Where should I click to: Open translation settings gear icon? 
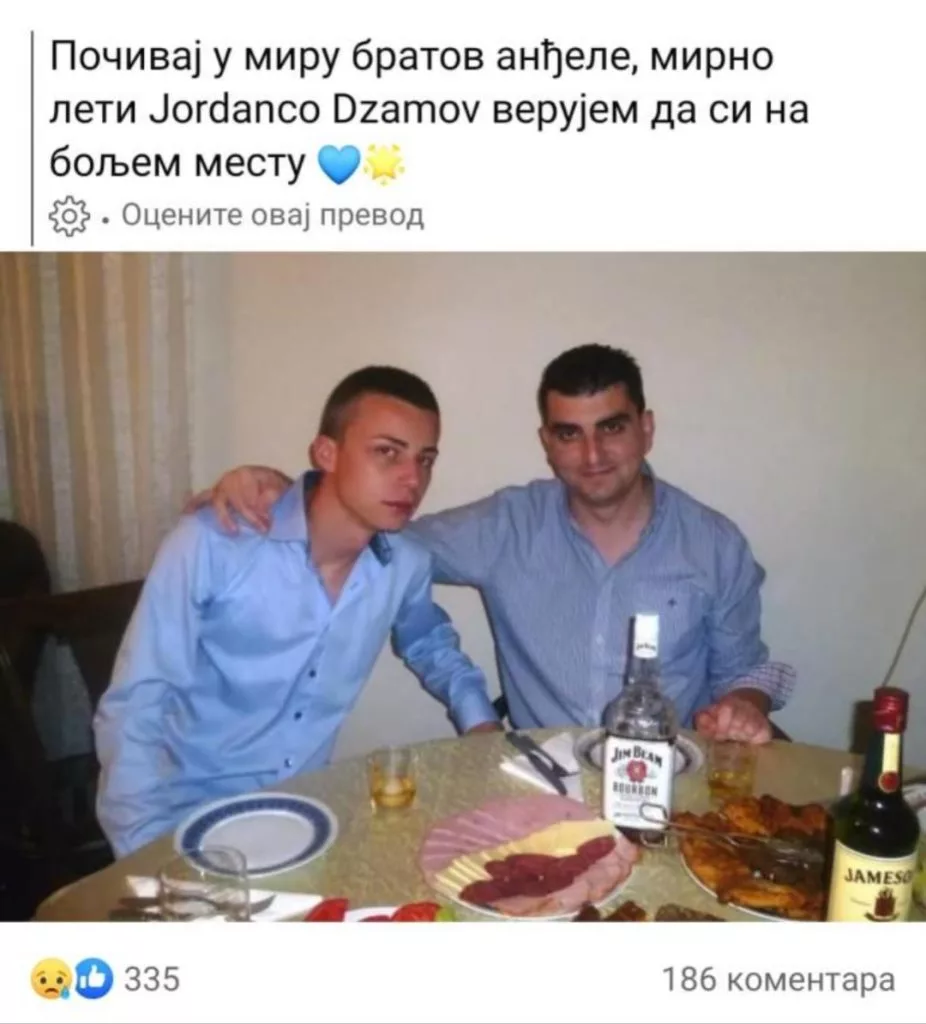click(x=69, y=215)
